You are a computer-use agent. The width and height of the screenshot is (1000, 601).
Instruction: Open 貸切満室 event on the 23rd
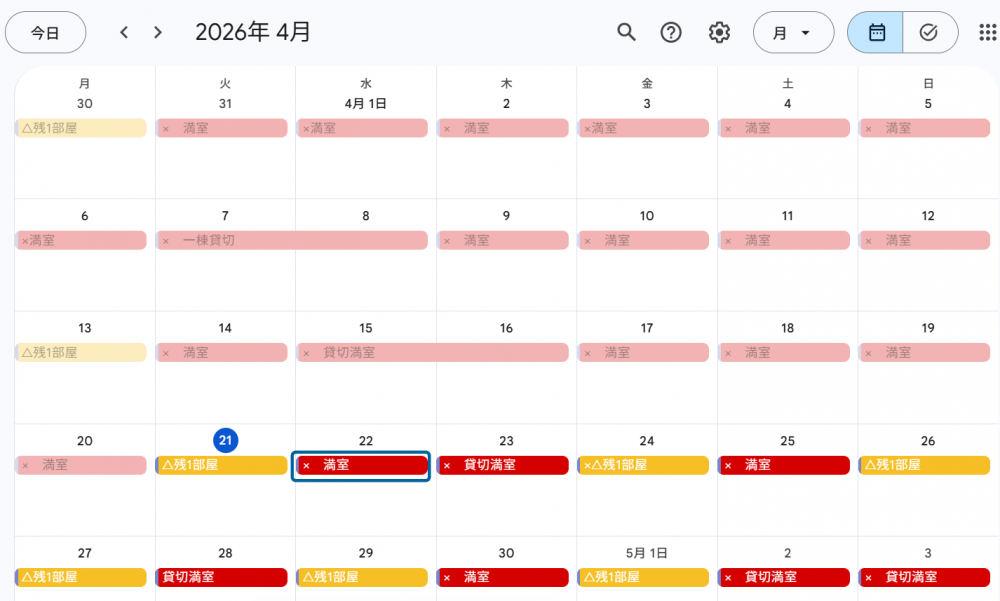(x=503, y=465)
